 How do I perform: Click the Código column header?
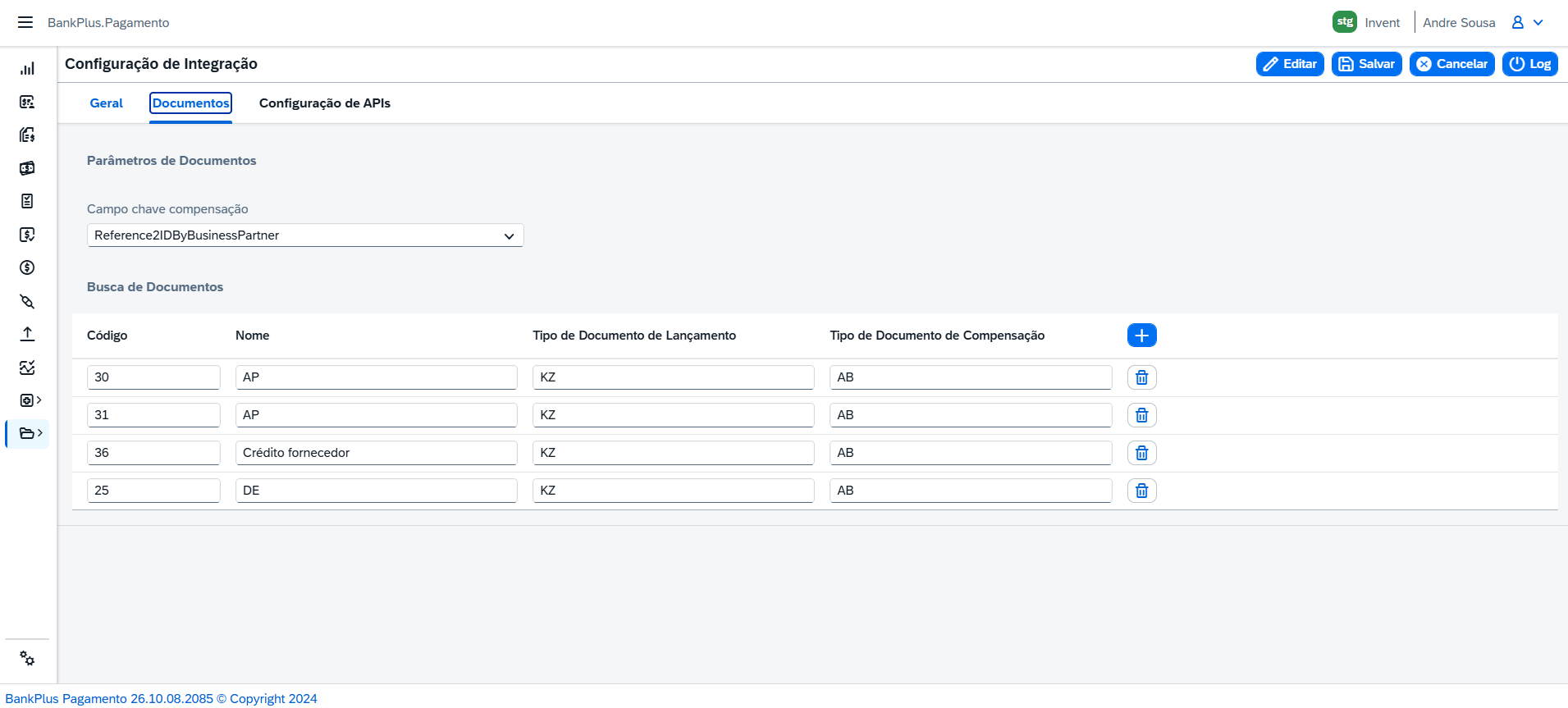coord(107,336)
